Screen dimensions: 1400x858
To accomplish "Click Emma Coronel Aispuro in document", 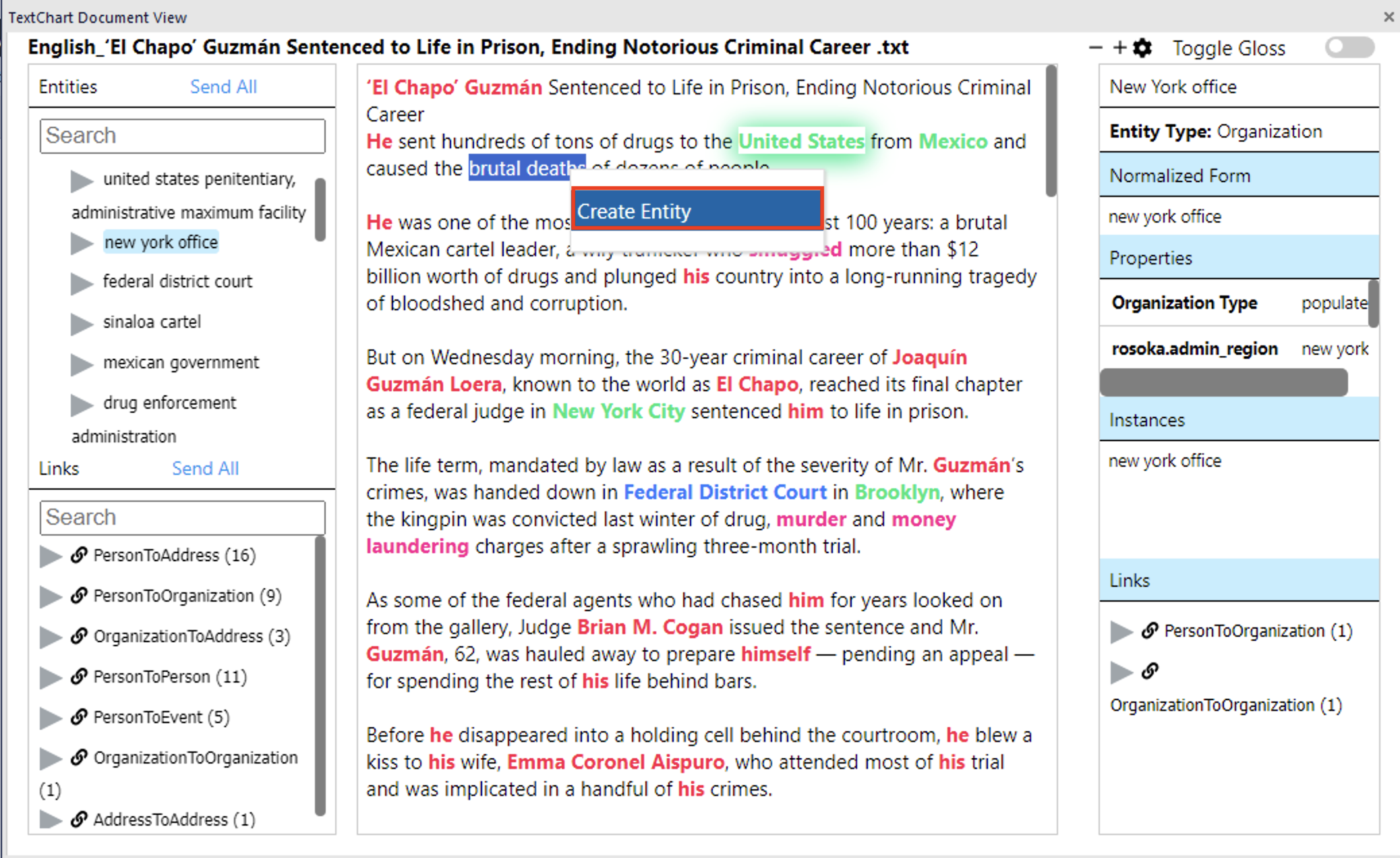I will point(616,762).
